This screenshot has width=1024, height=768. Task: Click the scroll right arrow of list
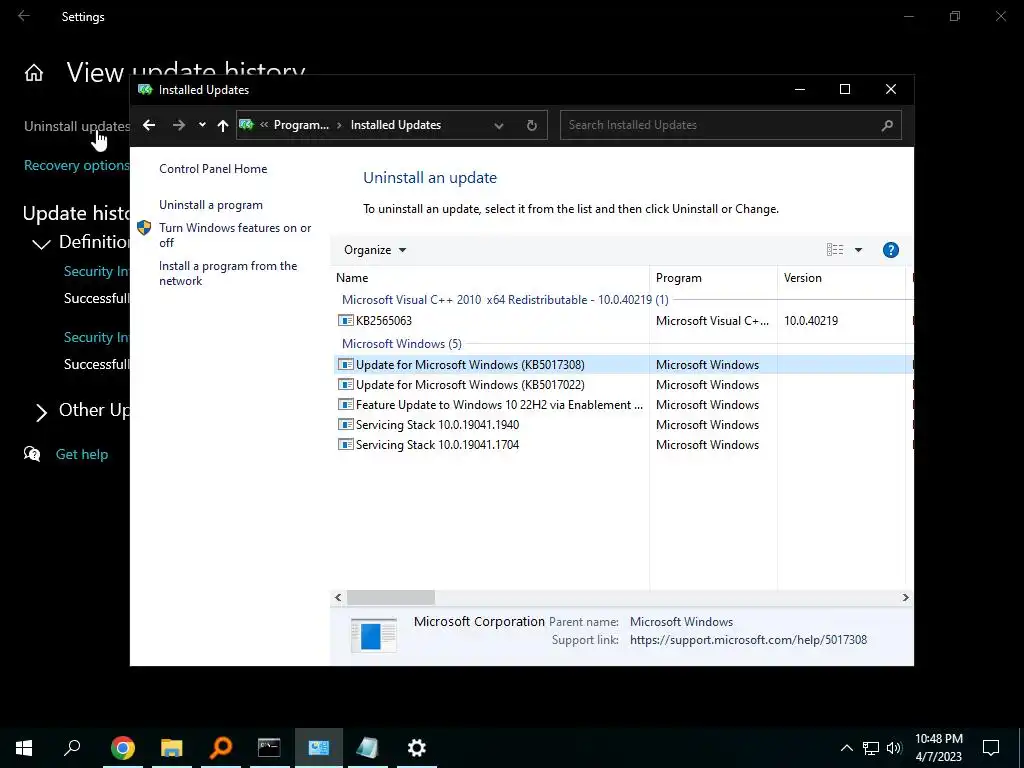pos(905,597)
